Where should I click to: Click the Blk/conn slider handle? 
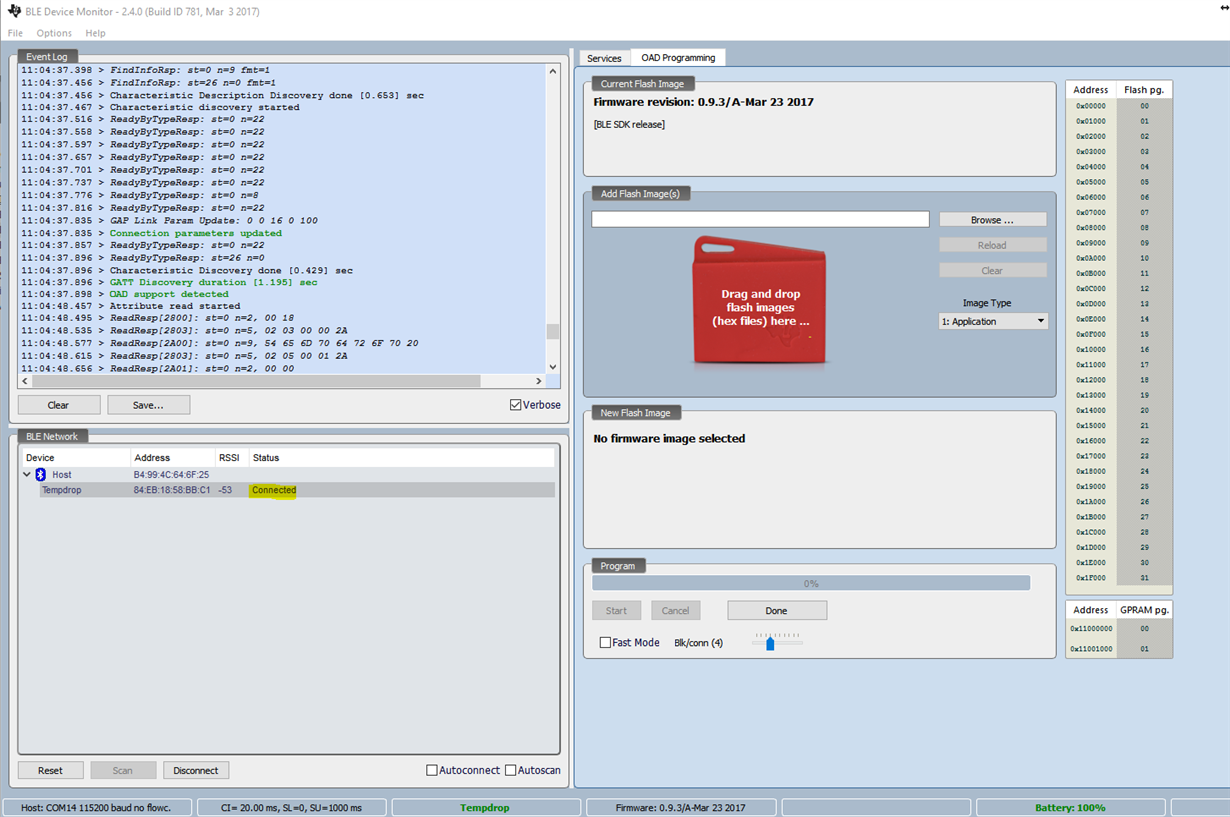coord(770,644)
